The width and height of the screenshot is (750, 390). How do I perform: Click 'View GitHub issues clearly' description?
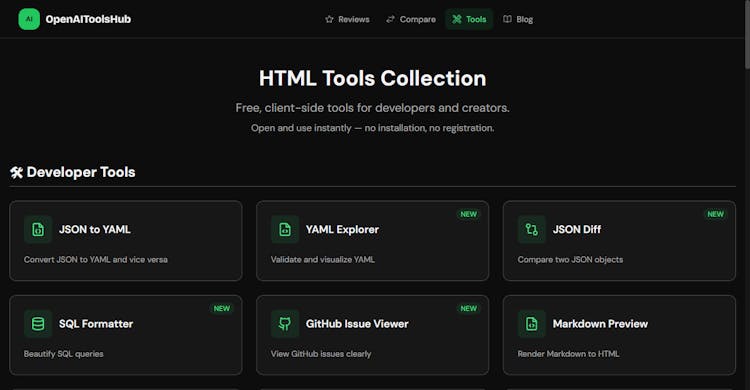[x=321, y=354]
